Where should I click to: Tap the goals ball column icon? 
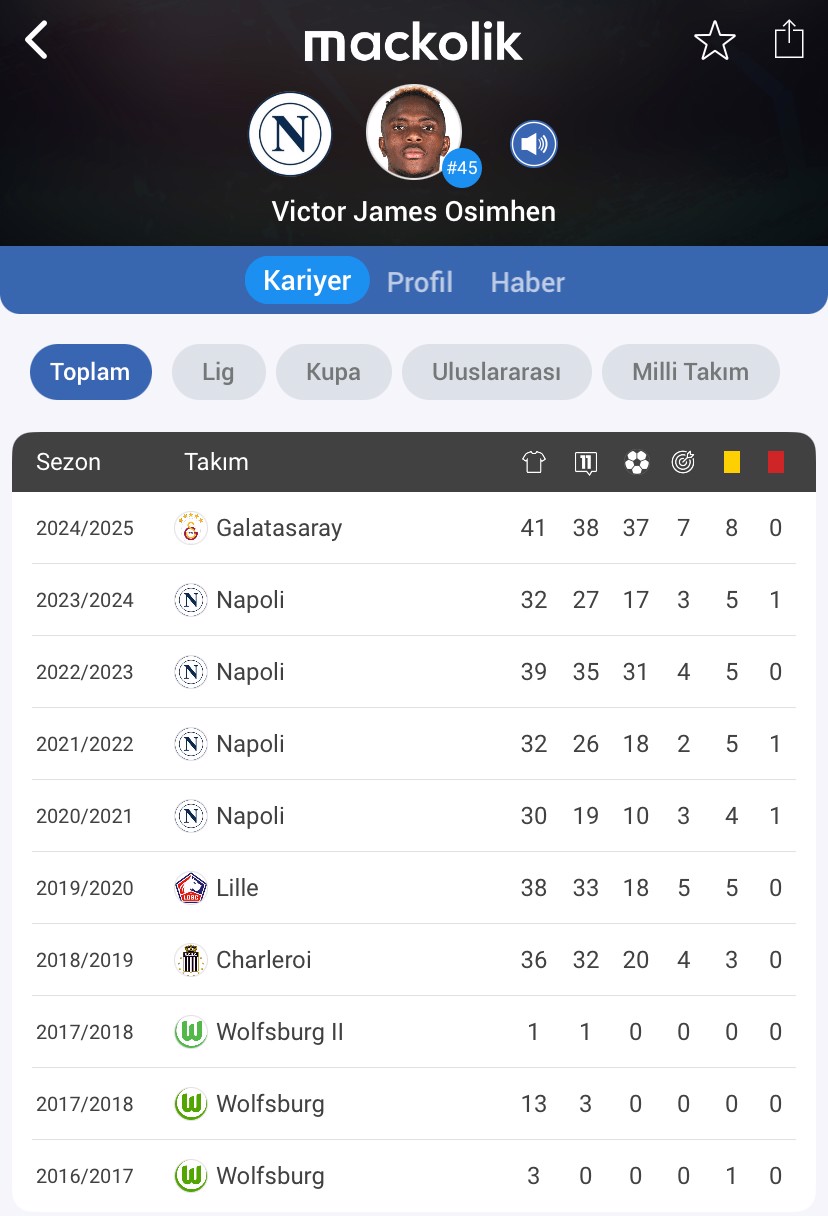pos(636,462)
